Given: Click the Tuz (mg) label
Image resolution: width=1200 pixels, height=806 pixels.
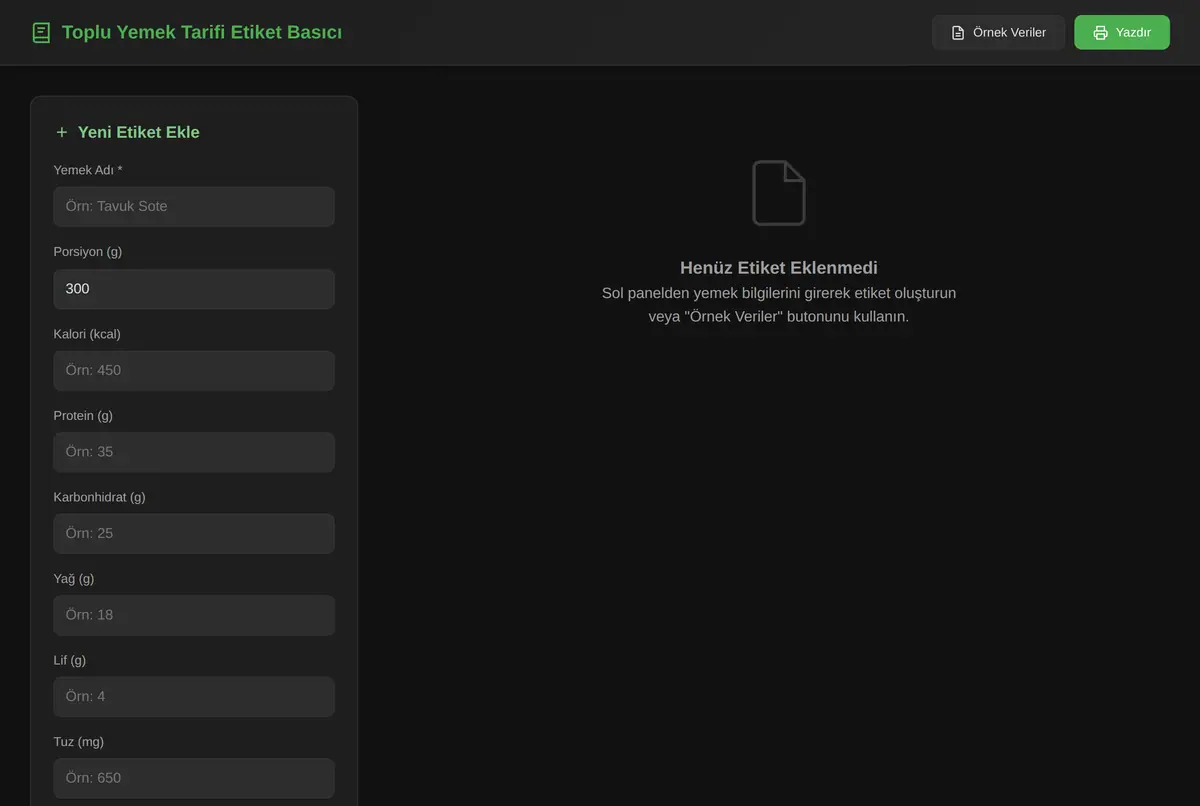Looking at the screenshot, I should pyautogui.click(x=79, y=742).
